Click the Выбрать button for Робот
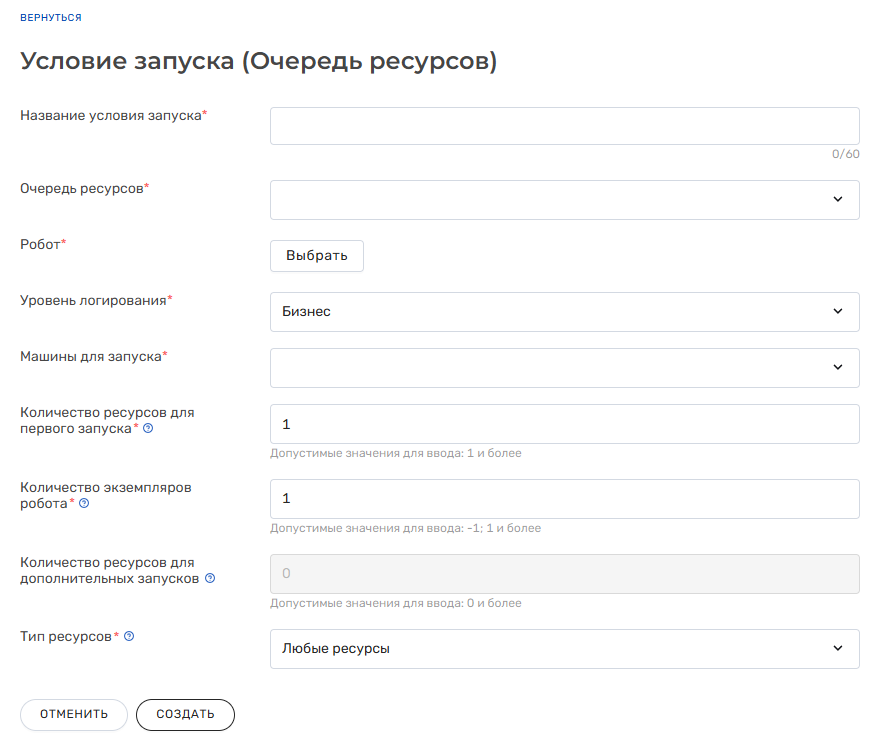The height and width of the screenshot is (738, 891). [317, 256]
